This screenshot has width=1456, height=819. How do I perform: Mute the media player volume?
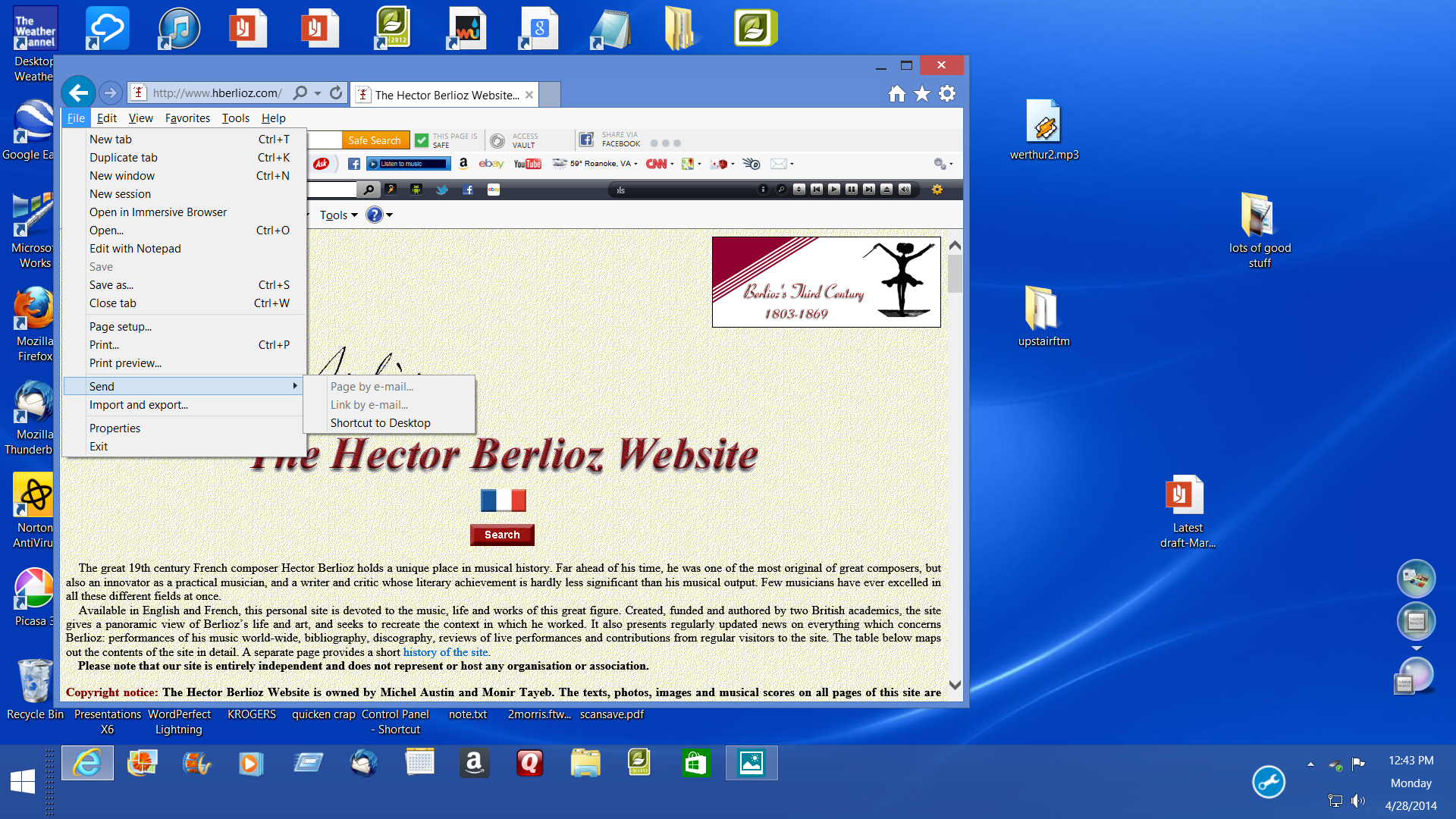[905, 190]
